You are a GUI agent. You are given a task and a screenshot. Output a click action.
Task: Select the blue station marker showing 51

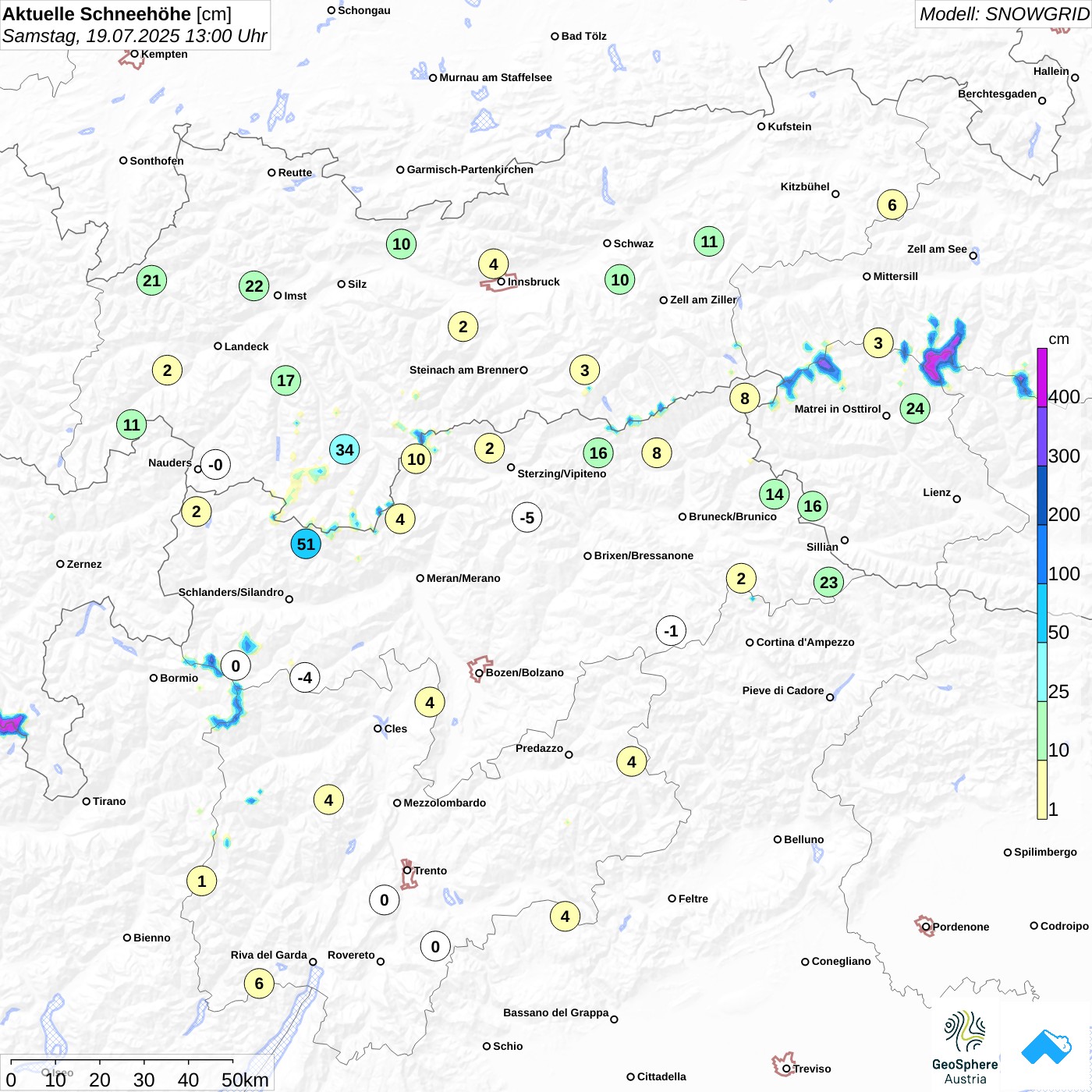tap(306, 544)
